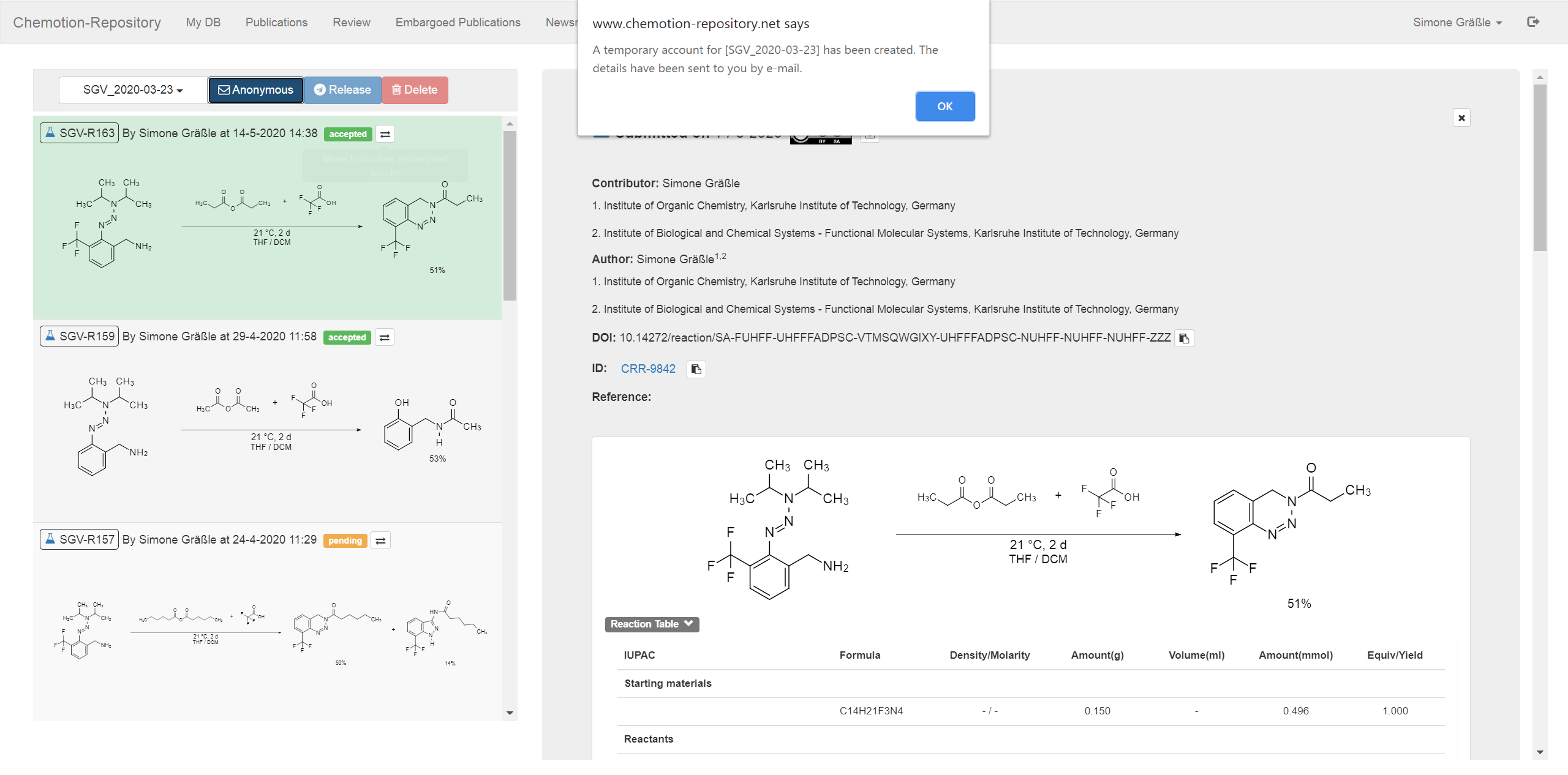Close the reaction detail panel
This screenshot has width=1568, height=775.
tap(1461, 118)
